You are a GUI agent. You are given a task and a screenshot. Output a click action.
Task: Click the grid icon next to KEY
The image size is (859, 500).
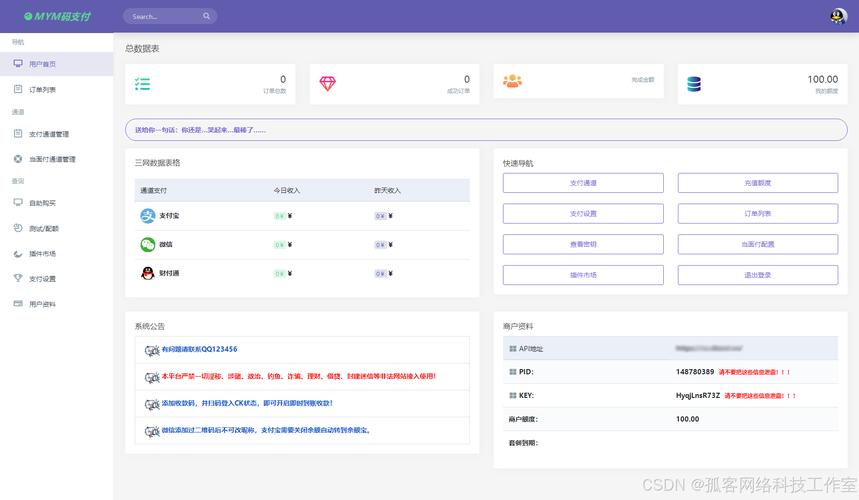[513, 395]
